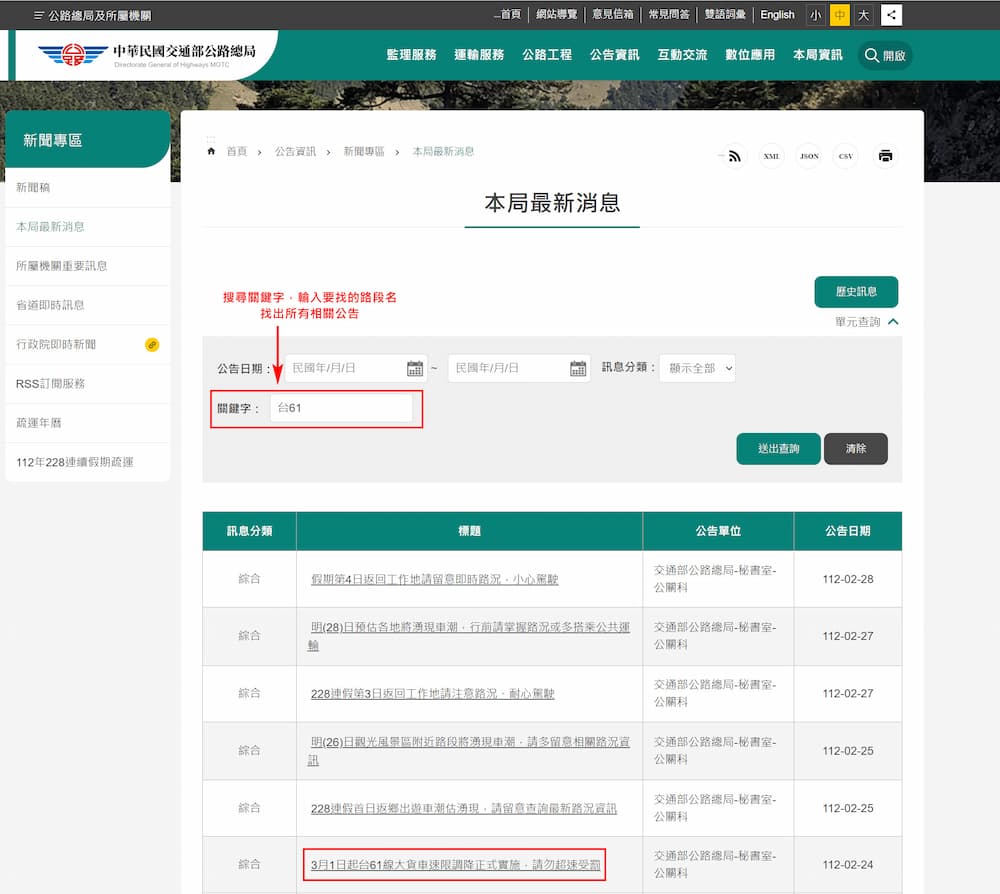
Task: Click 標題 column header
Action: (469, 531)
